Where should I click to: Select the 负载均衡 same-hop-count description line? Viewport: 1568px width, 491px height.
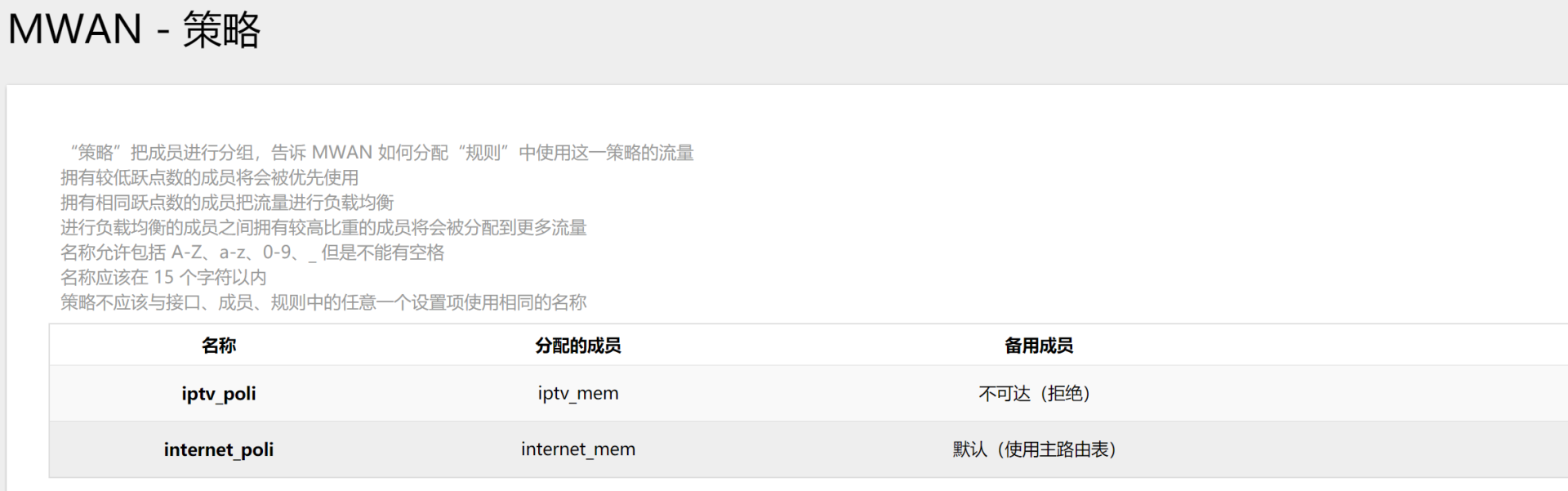(x=227, y=203)
